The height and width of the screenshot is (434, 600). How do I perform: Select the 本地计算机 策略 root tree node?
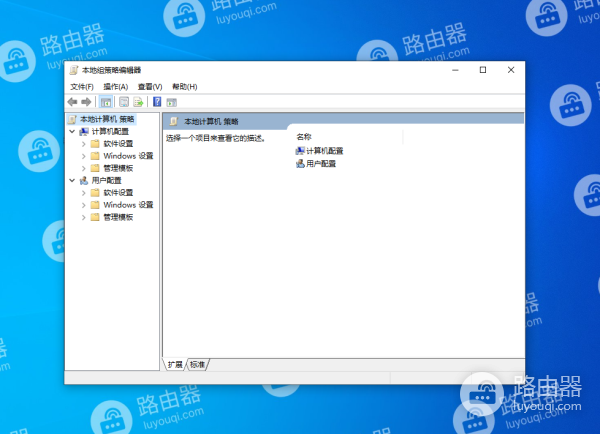coord(101,119)
